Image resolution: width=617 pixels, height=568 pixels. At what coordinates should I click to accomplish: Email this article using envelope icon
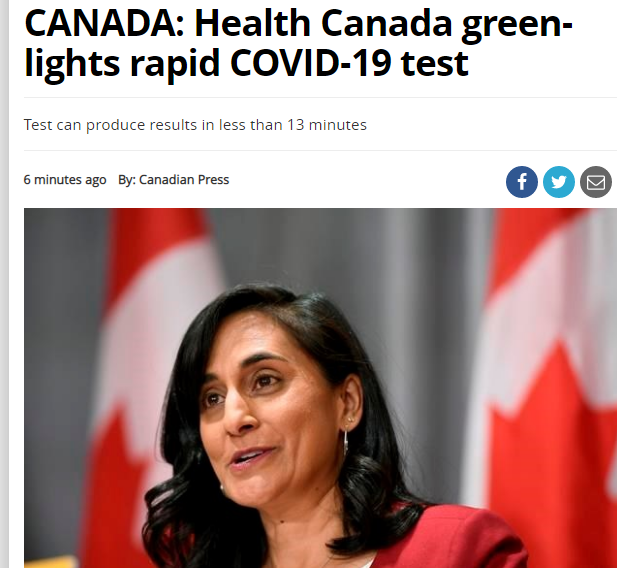coord(596,182)
